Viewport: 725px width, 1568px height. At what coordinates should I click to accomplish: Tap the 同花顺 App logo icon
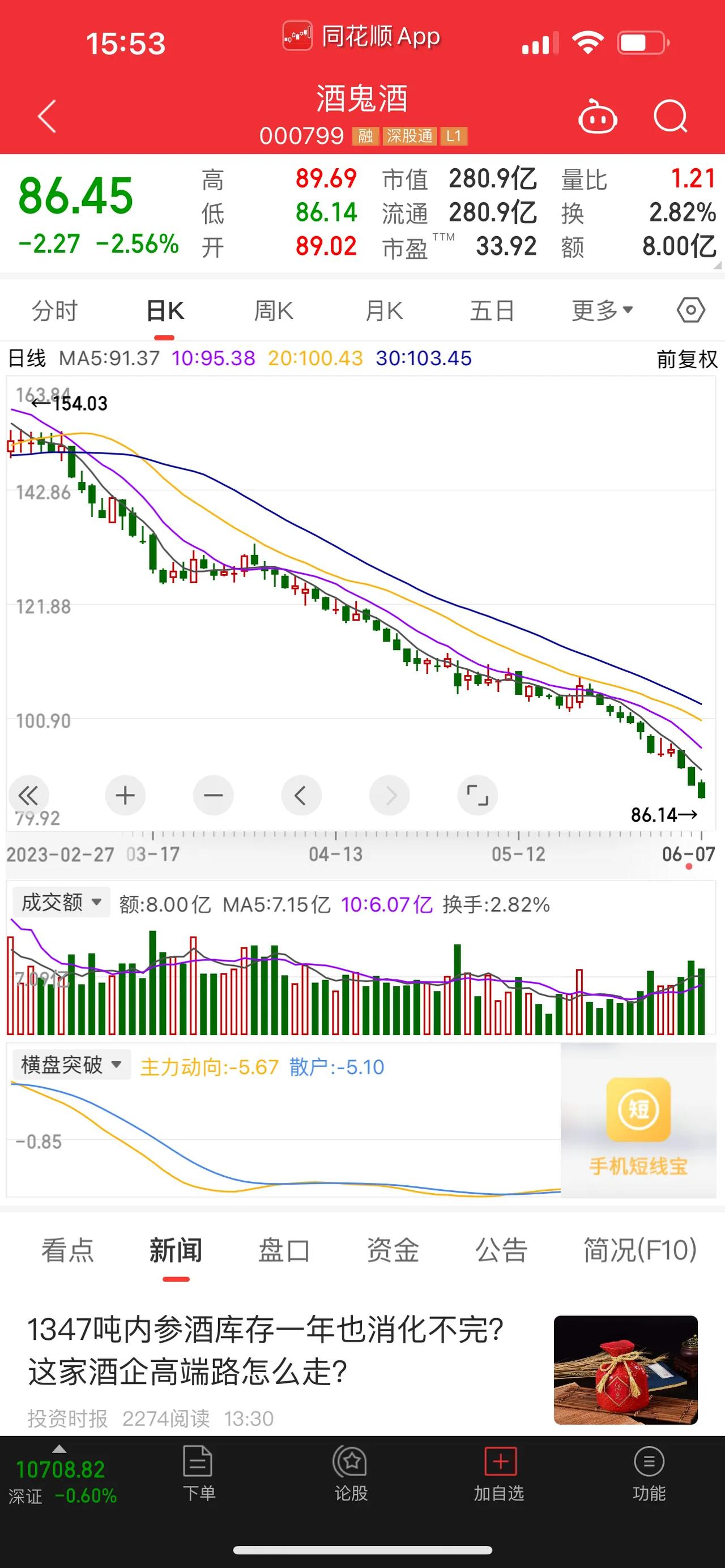pos(297,36)
